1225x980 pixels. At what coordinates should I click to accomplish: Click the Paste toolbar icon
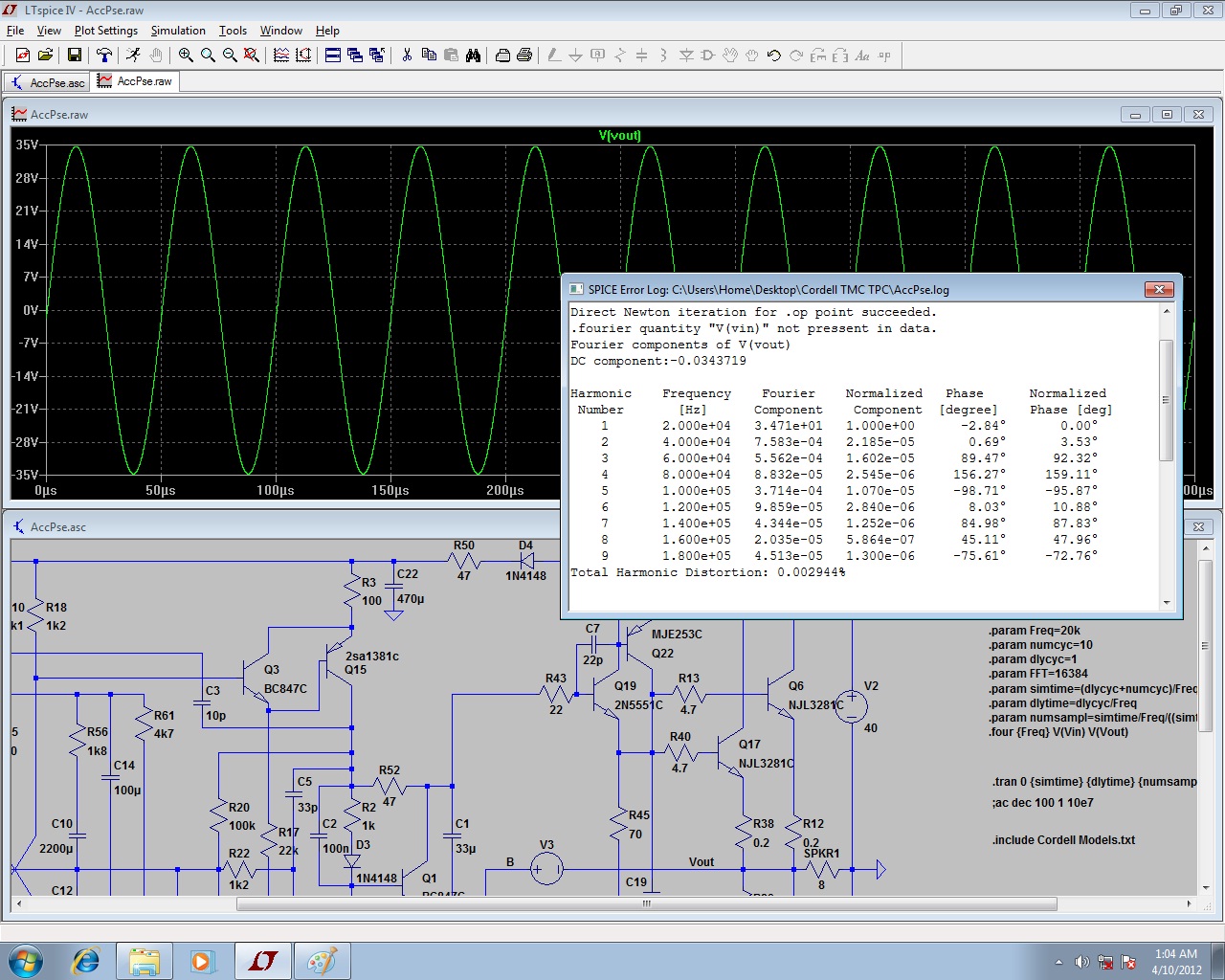point(451,56)
